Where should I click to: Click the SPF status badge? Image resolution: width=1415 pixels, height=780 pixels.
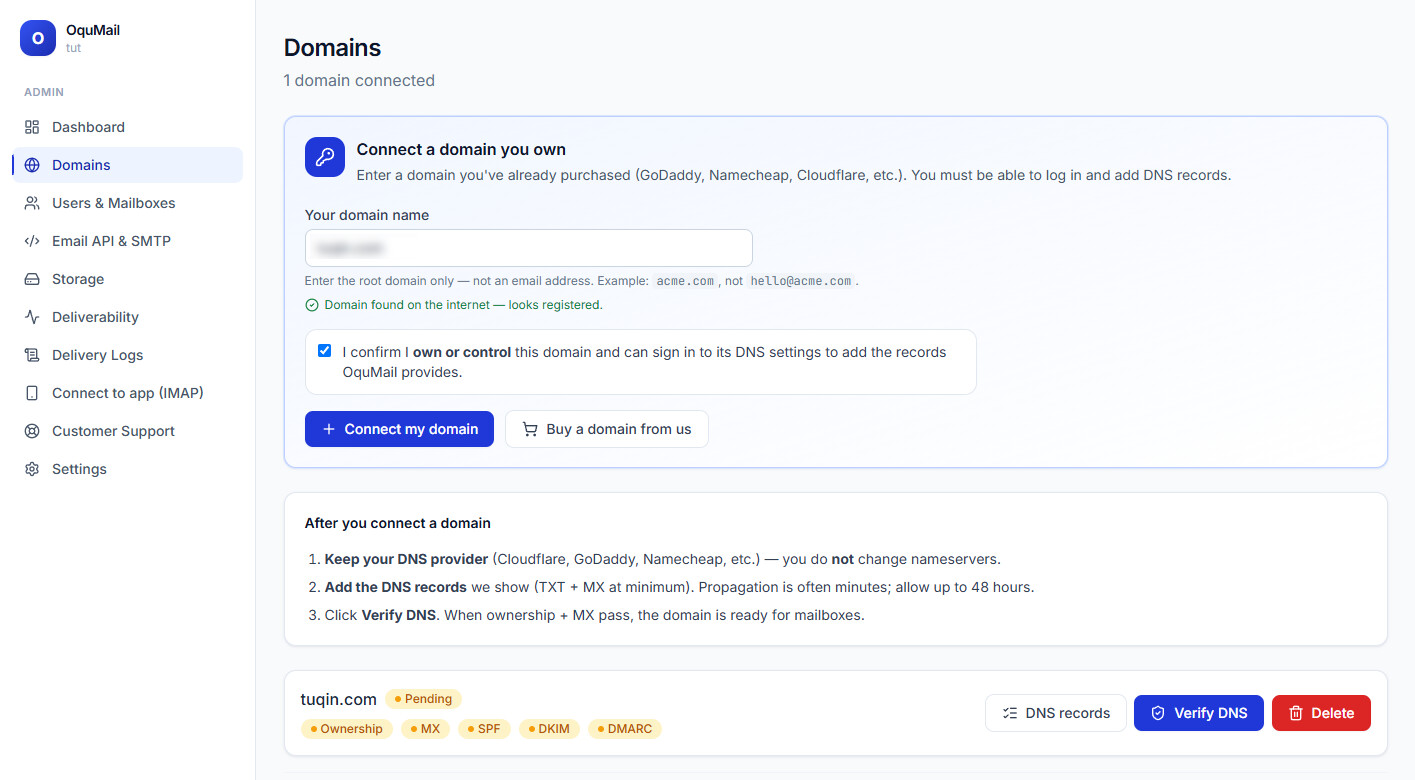(x=485, y=729)
